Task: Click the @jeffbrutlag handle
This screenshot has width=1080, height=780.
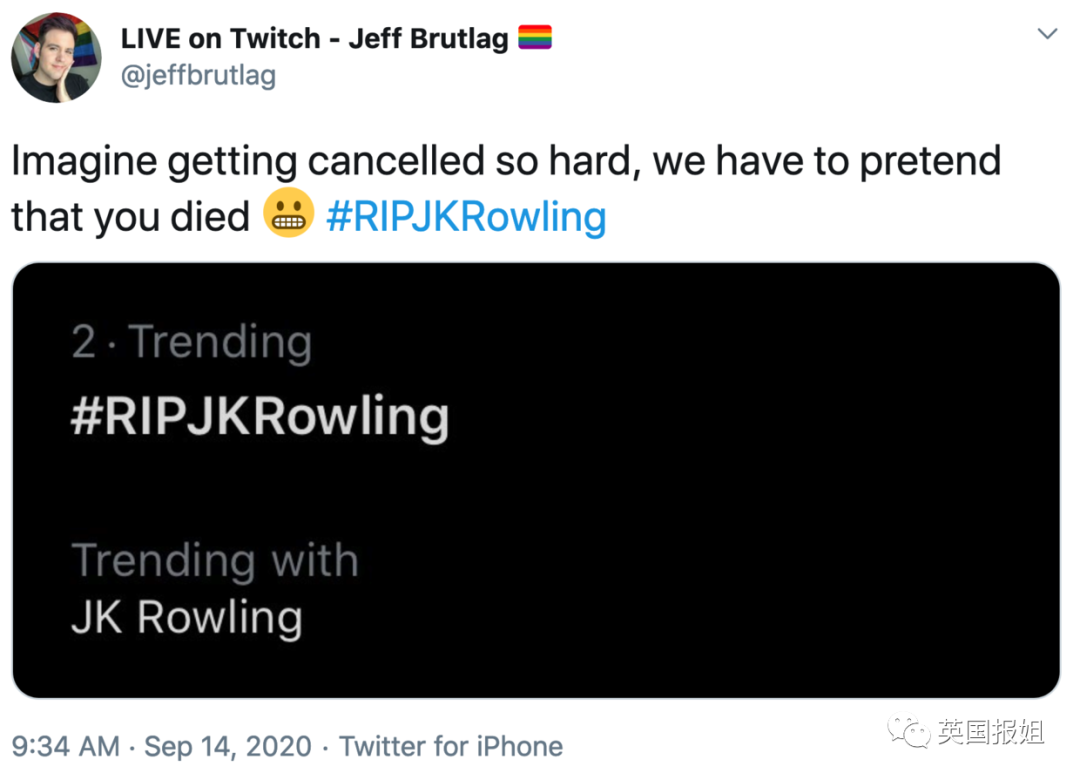Action: [x=198, y=75]
